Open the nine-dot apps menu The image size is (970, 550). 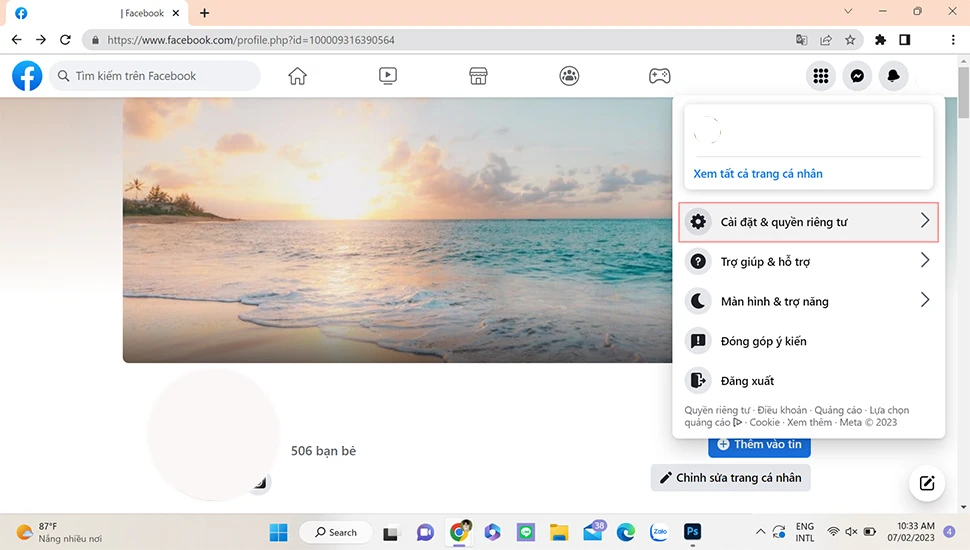(x=821, y=76)
